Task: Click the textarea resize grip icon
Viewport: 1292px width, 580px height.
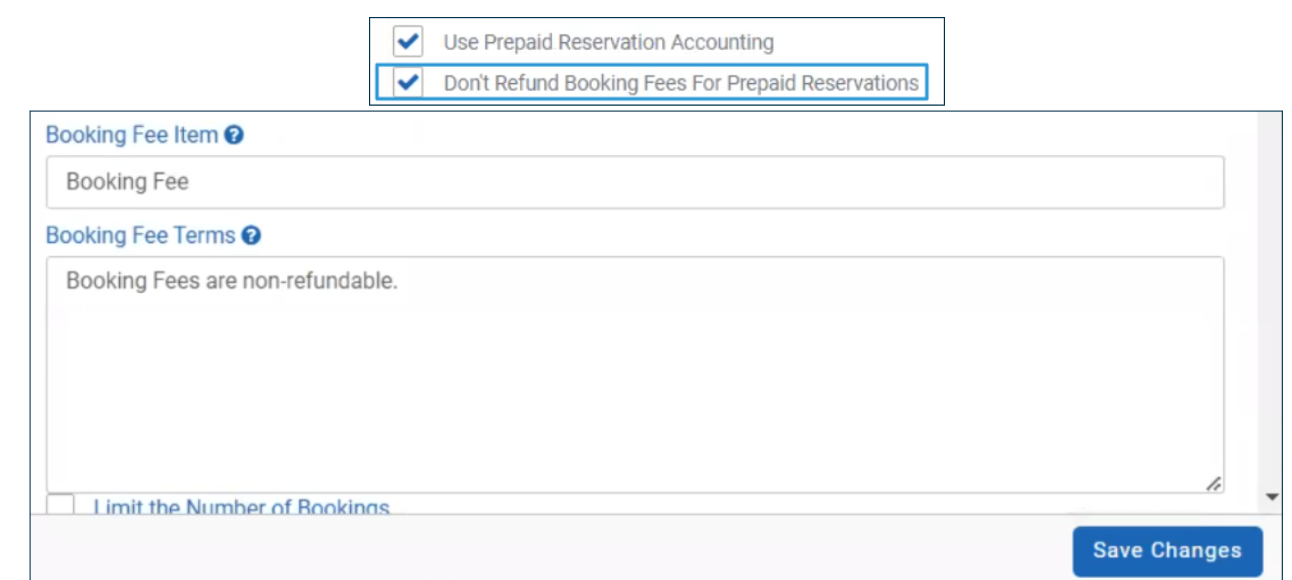Action: pyautogui.click(x=1212, y=483)
